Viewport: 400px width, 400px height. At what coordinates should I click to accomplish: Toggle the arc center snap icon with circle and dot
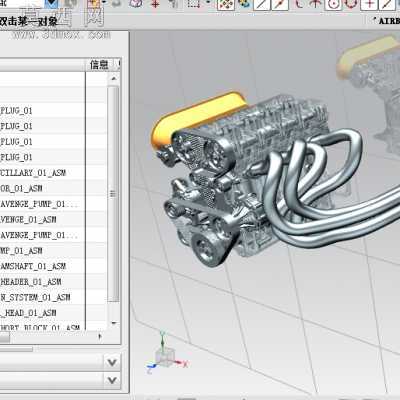click(x=333, y=4)
